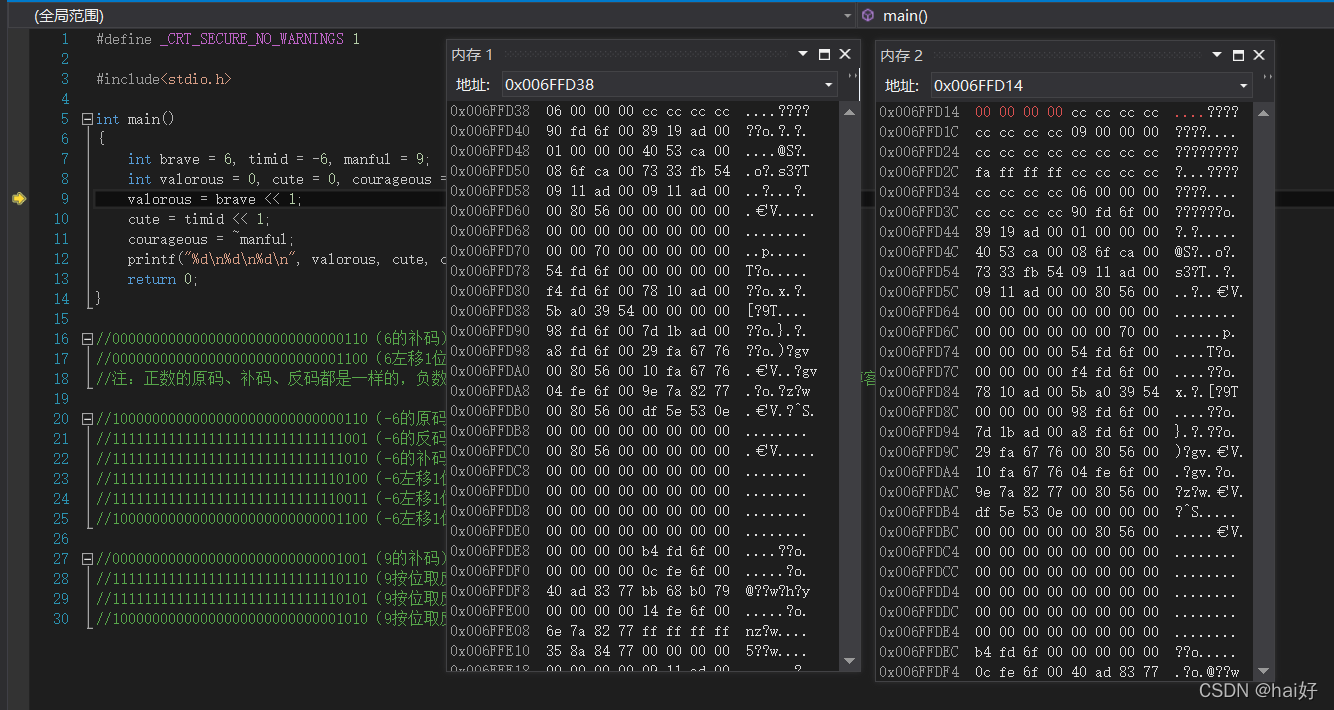This screenshot has height=710, width=1334.
Task: Click the purple main() function cube icon
Action: tap(868, 15)
